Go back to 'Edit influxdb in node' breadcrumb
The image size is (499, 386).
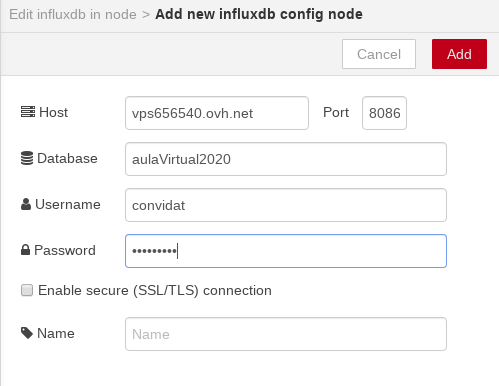(73, 14)
